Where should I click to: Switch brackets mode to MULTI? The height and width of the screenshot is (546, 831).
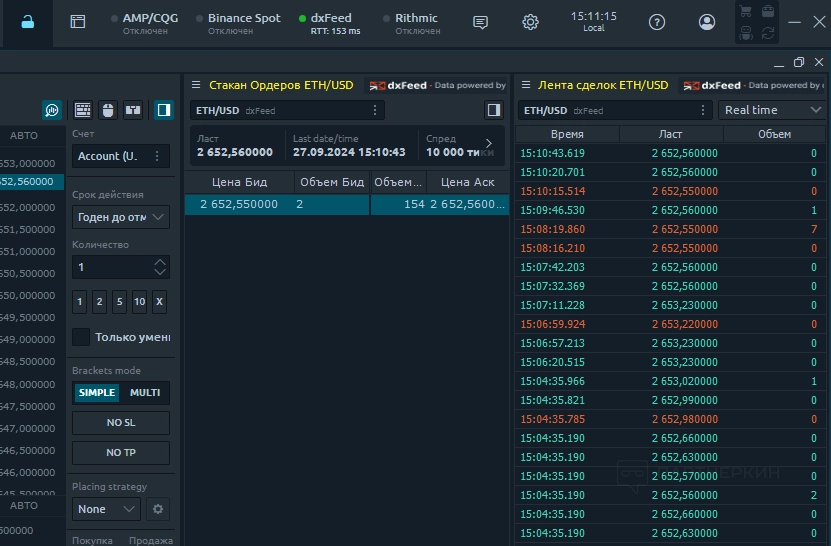(x=145, y=393)
